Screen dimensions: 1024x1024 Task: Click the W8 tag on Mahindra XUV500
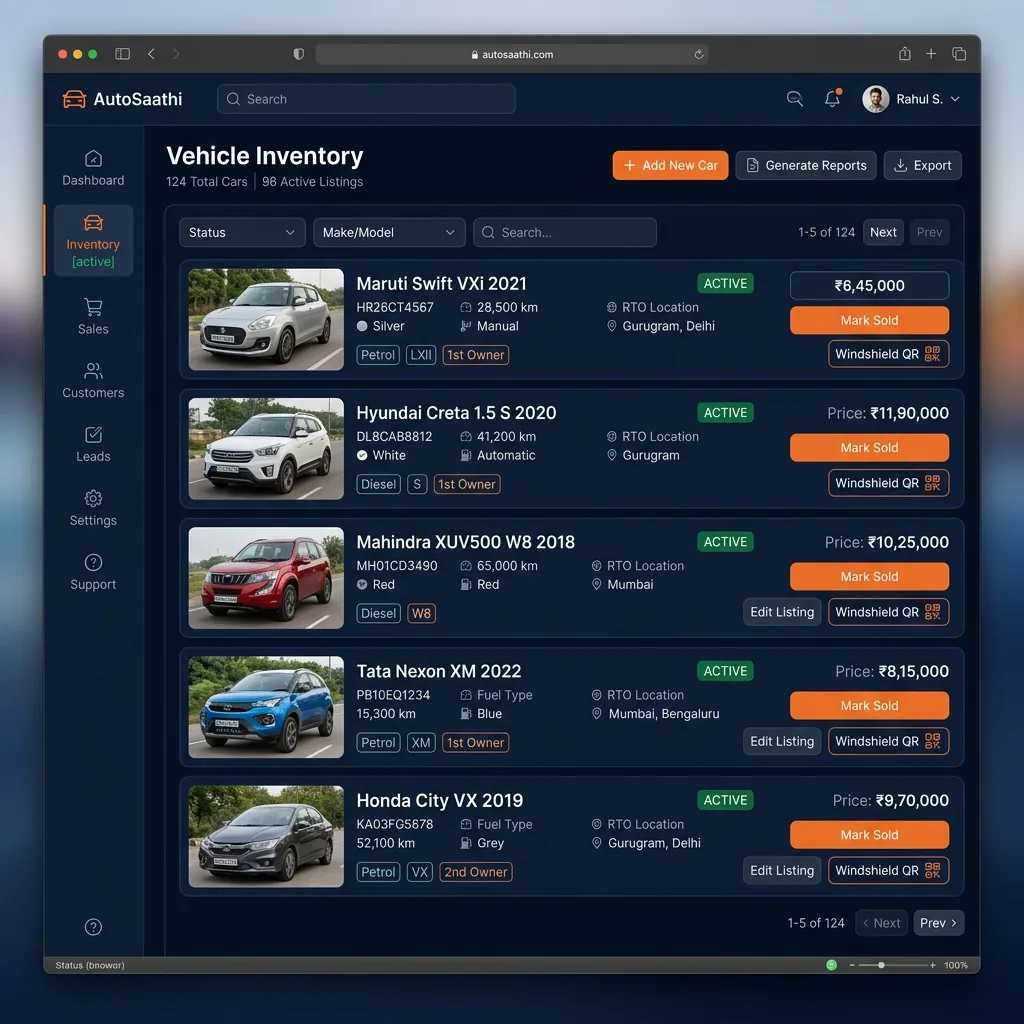(x=421, y=614)
